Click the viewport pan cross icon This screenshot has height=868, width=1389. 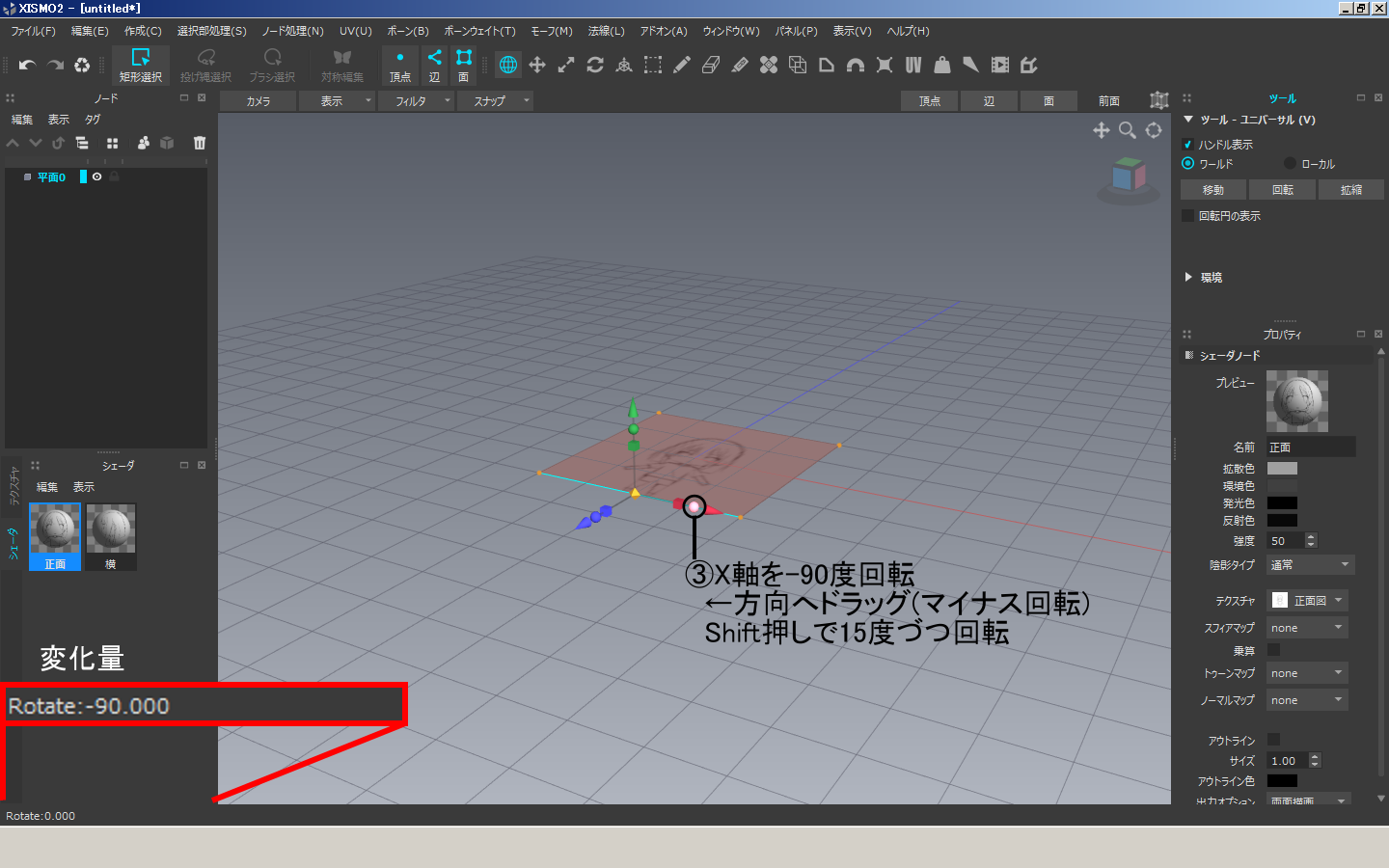[x=1101, y=130]
